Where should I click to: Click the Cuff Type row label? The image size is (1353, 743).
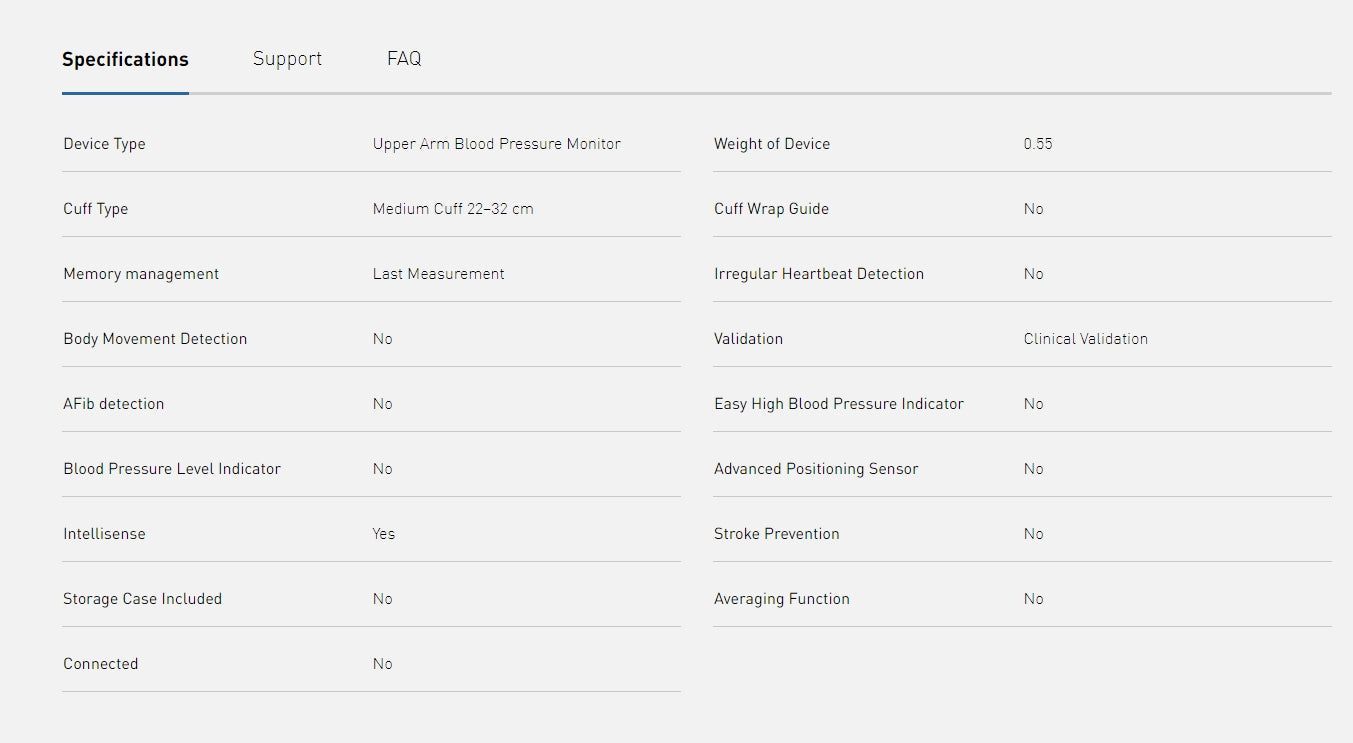pyautogui.click(x=95, y=209)
